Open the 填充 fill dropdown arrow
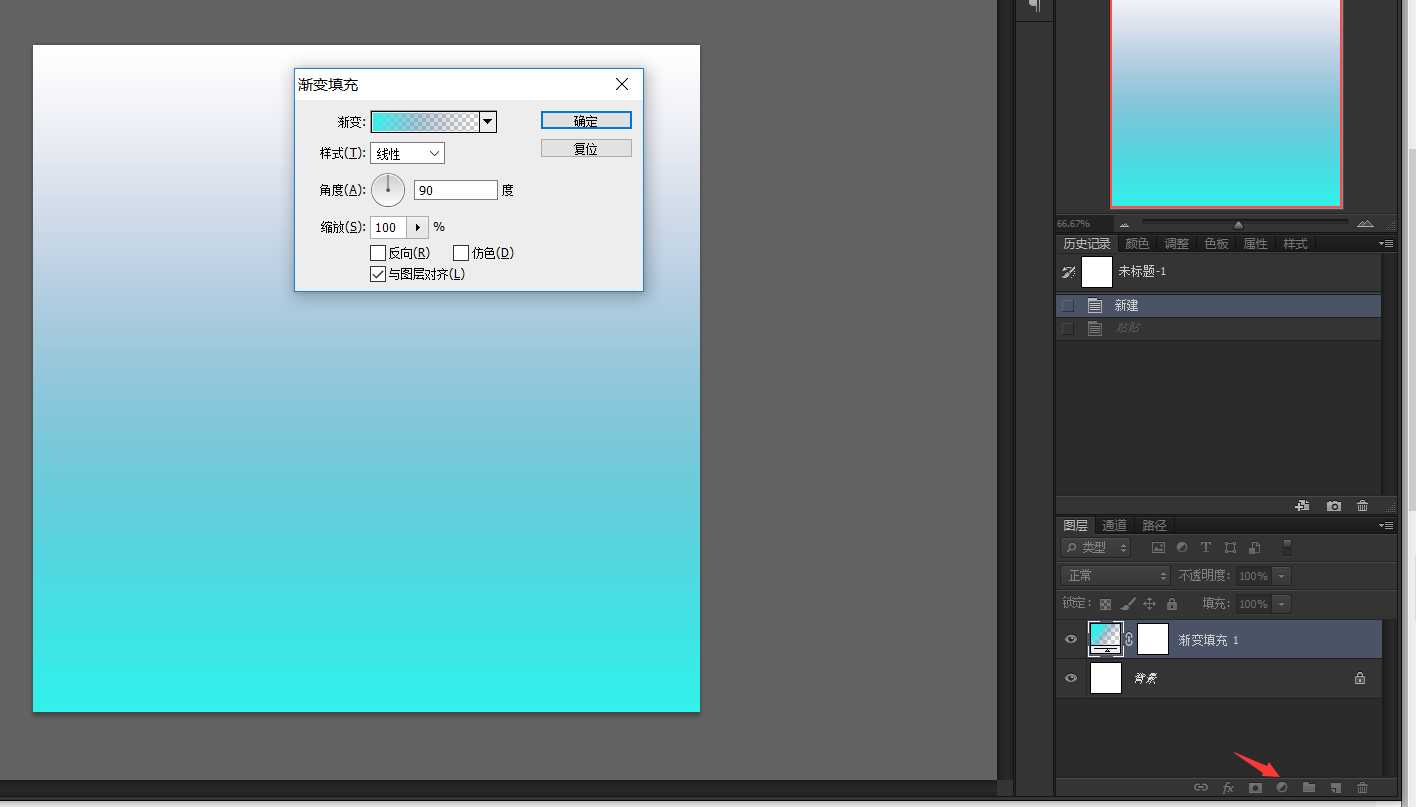 click(x=1282, y=604)
